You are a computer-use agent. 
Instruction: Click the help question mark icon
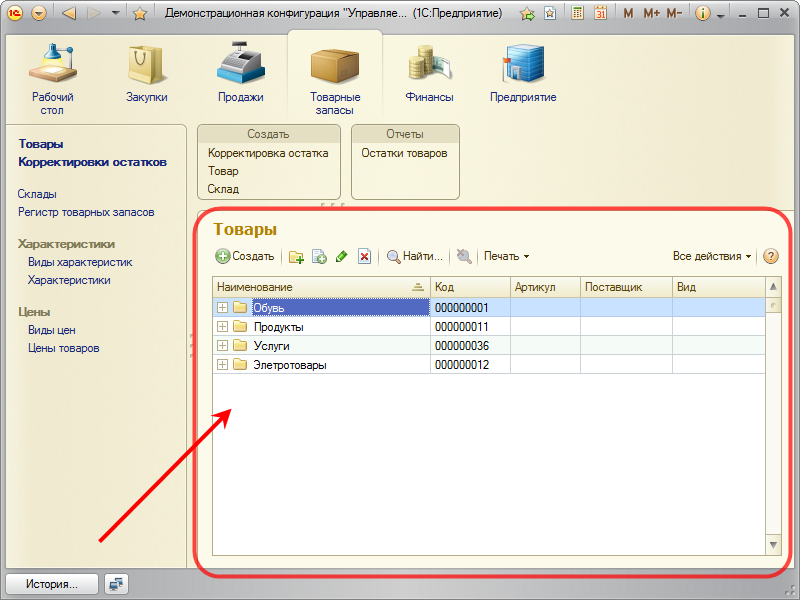pyautogui.click(x=770, y=256)
